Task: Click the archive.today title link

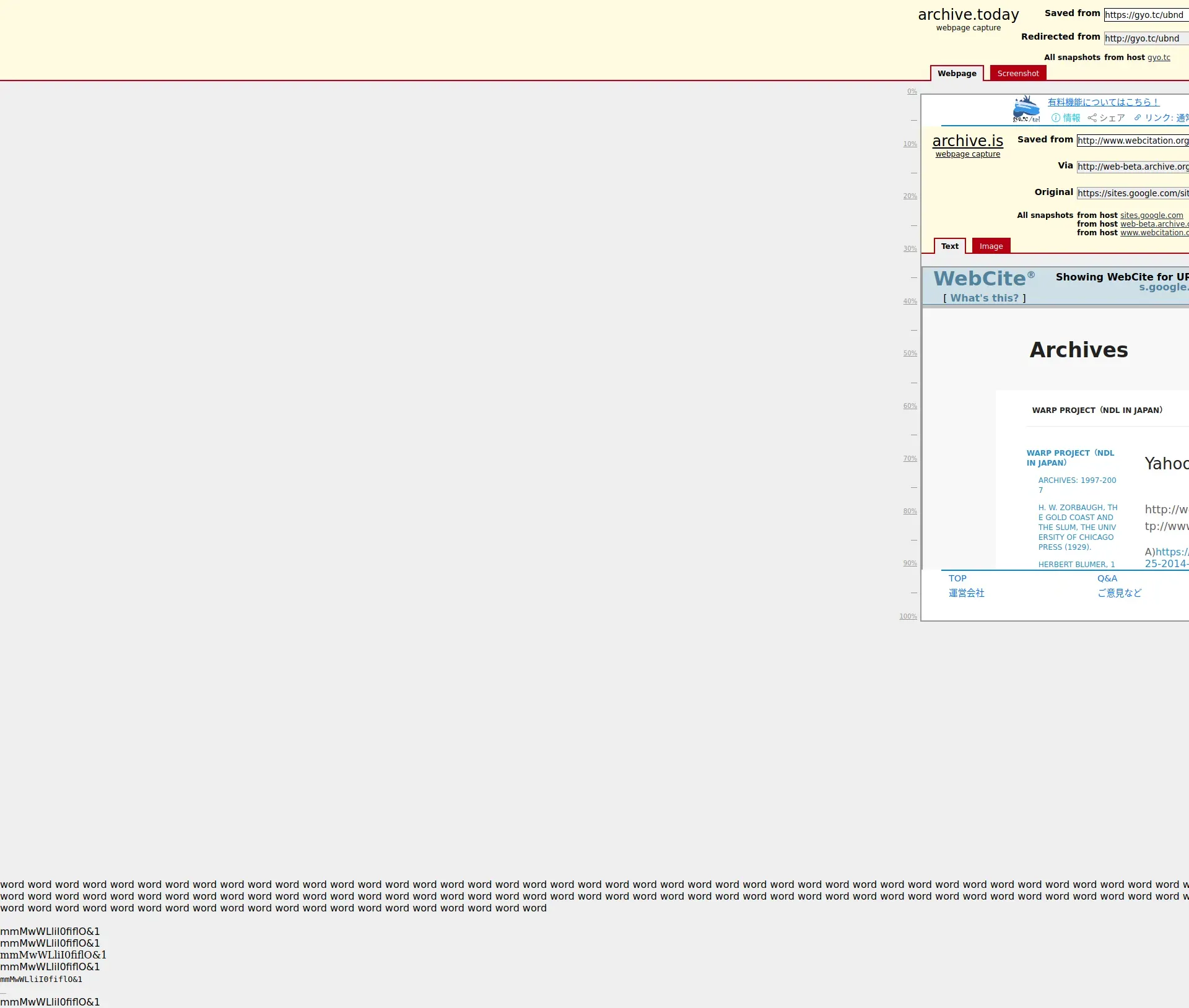Action: point(968,14)
